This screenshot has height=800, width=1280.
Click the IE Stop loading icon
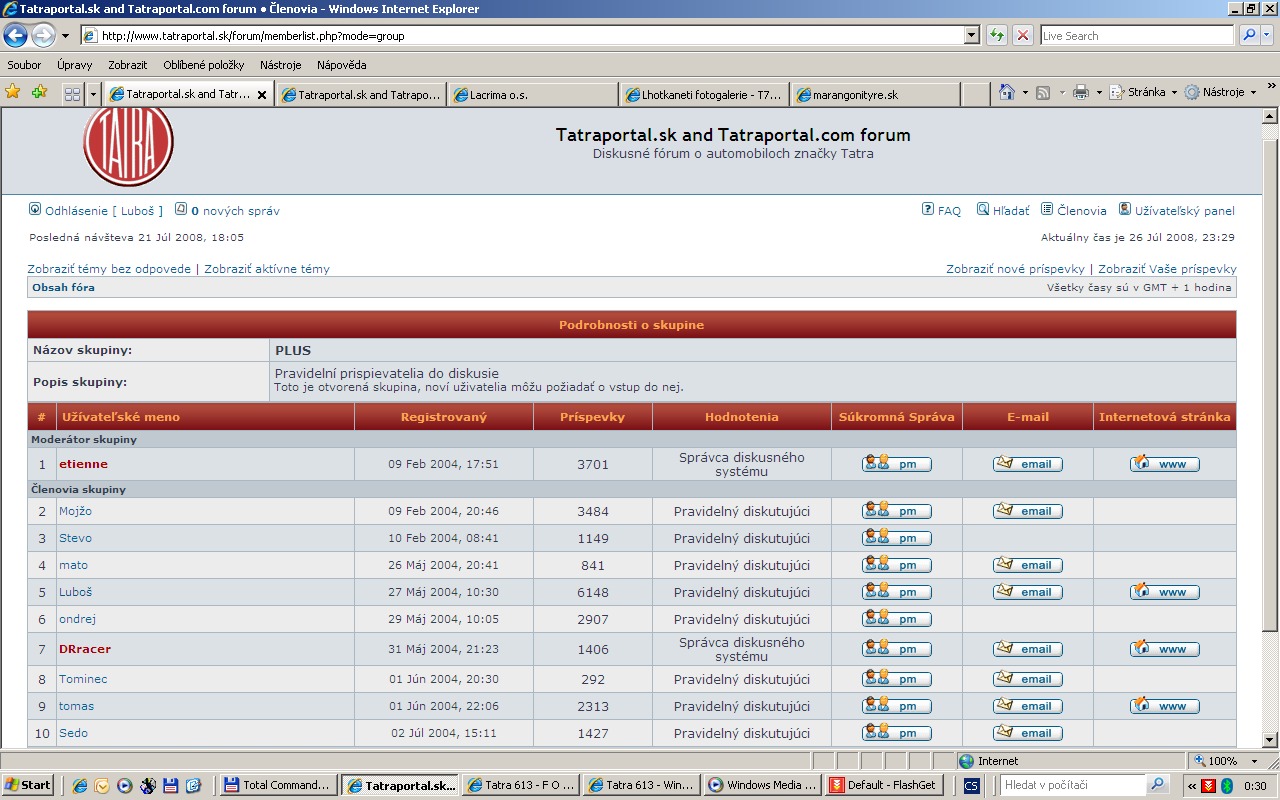tap(1022, 35)
